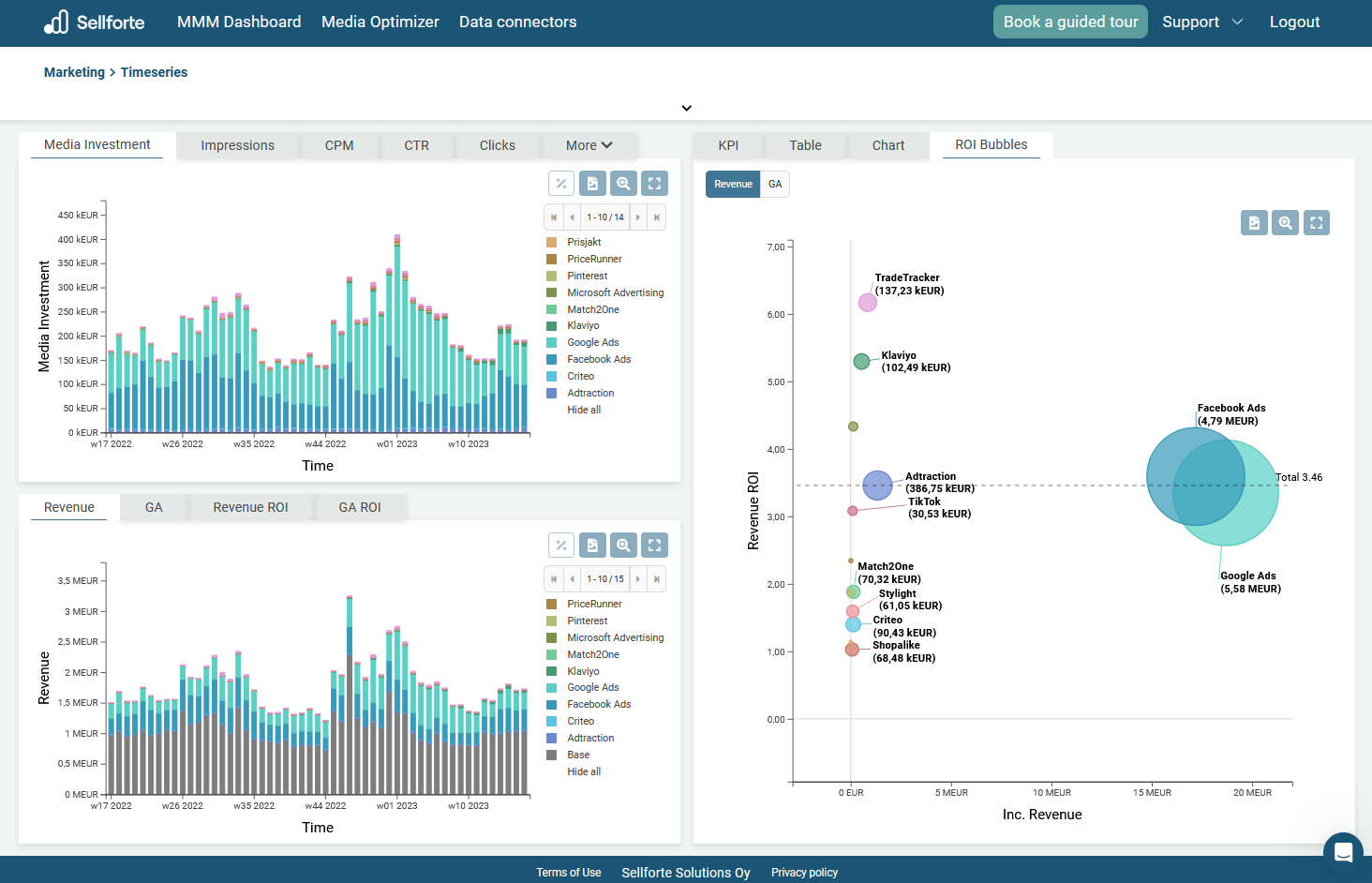Open the Revenue ROI tab

tap(250, 507)
